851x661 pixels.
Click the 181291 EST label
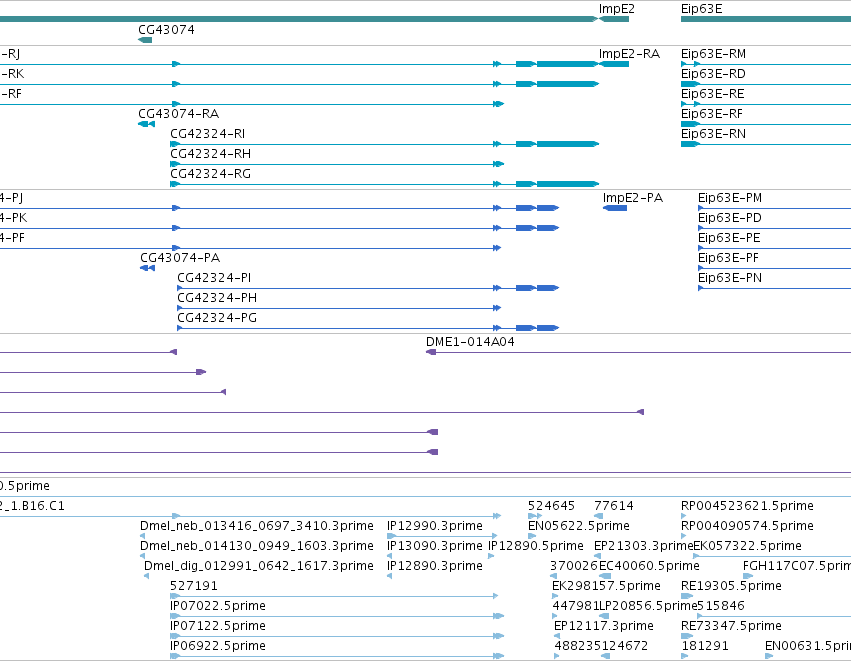[704, 646]
